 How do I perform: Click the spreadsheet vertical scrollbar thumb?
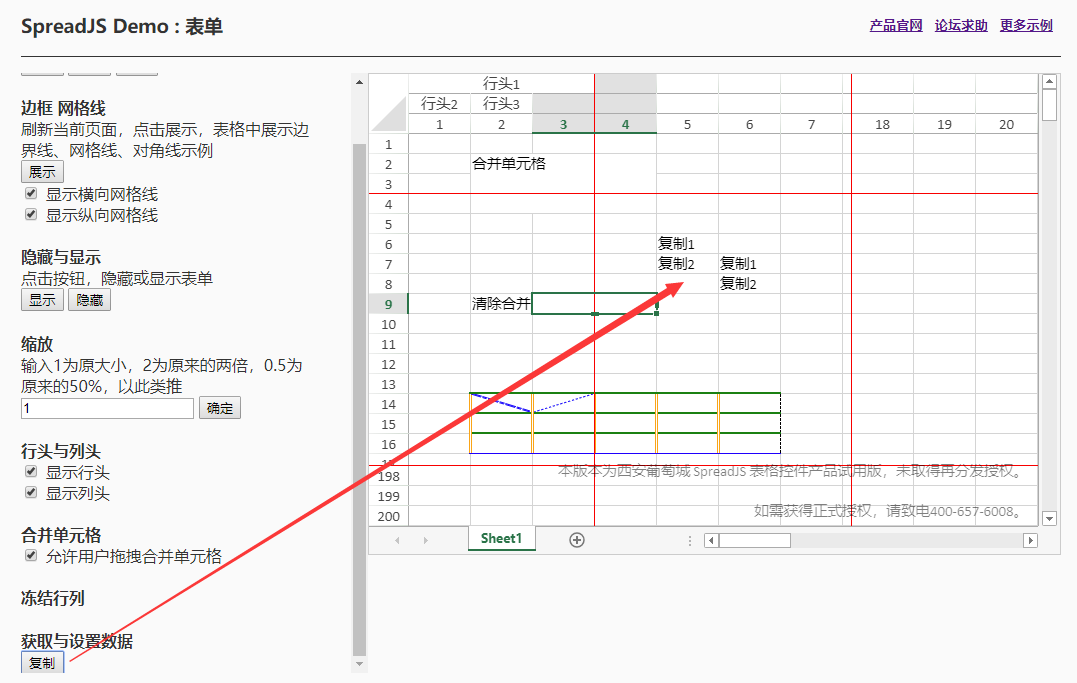point(1049,105)
